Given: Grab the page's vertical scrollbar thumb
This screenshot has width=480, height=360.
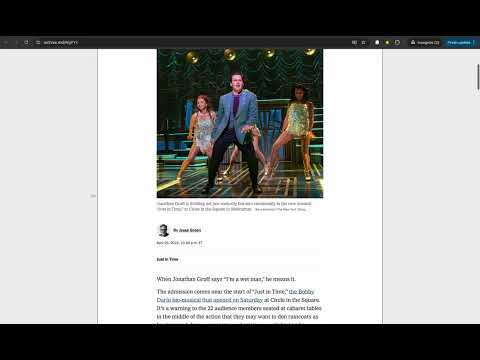Looking at the screenshot, I should click(x=478, y=76).
